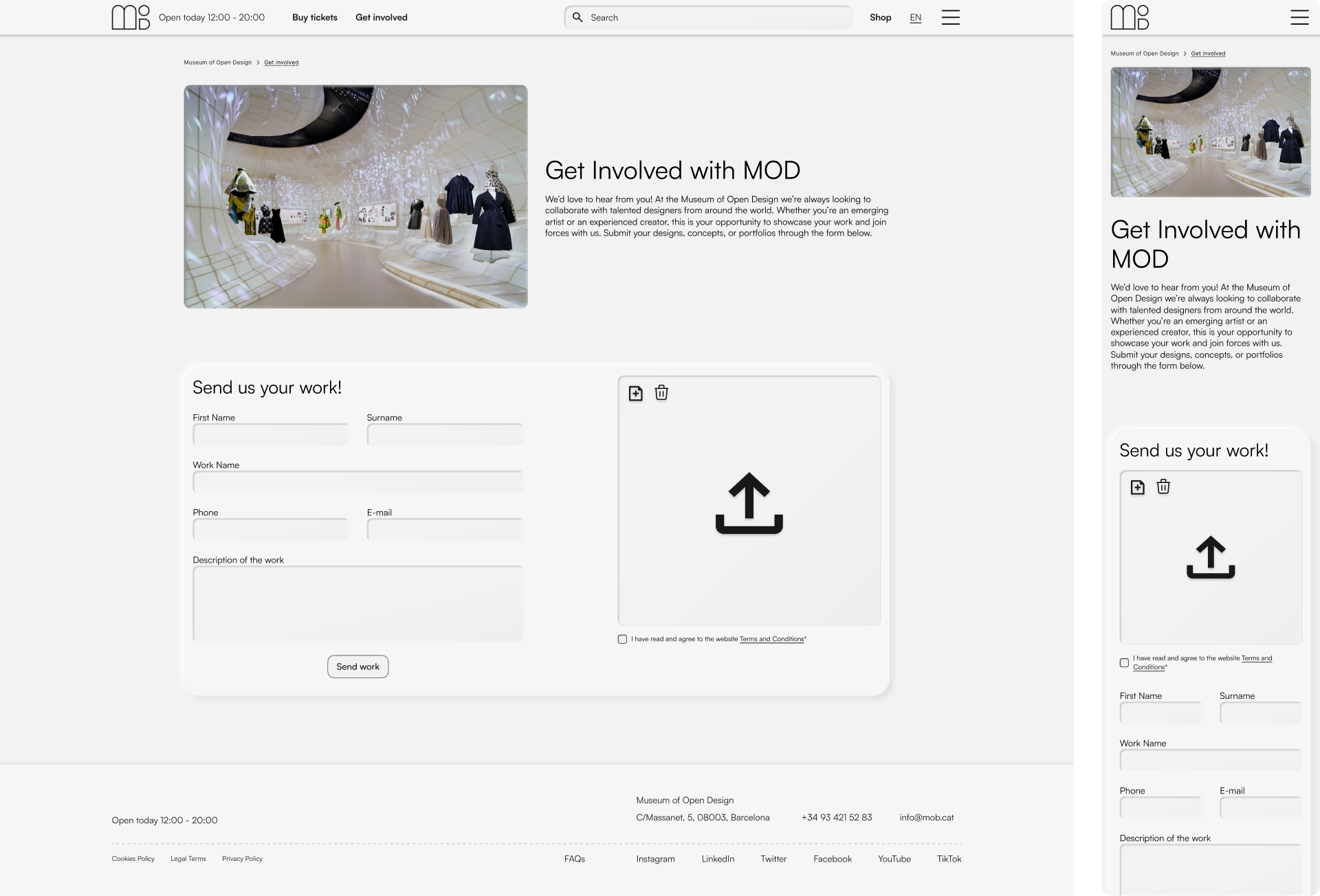Click the magnifier icon in search bar
1320x896 pixels.
577,17
